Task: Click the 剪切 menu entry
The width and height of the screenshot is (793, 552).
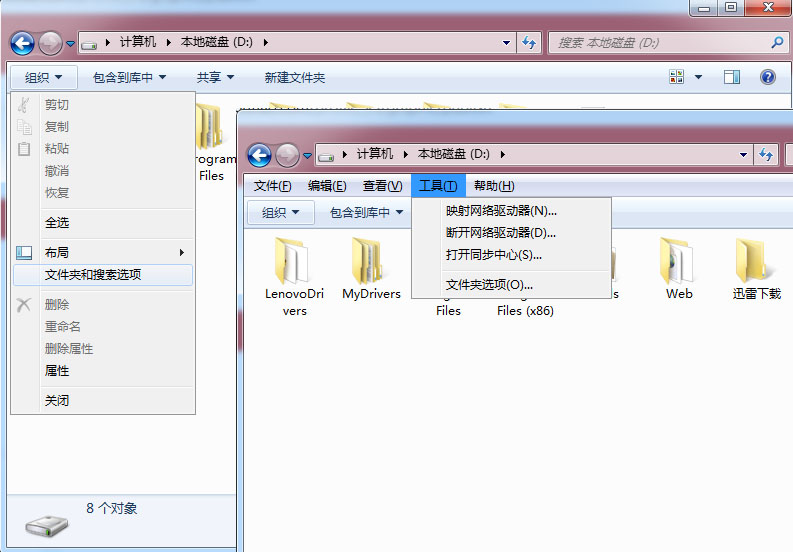Action: tap(103, 105)
